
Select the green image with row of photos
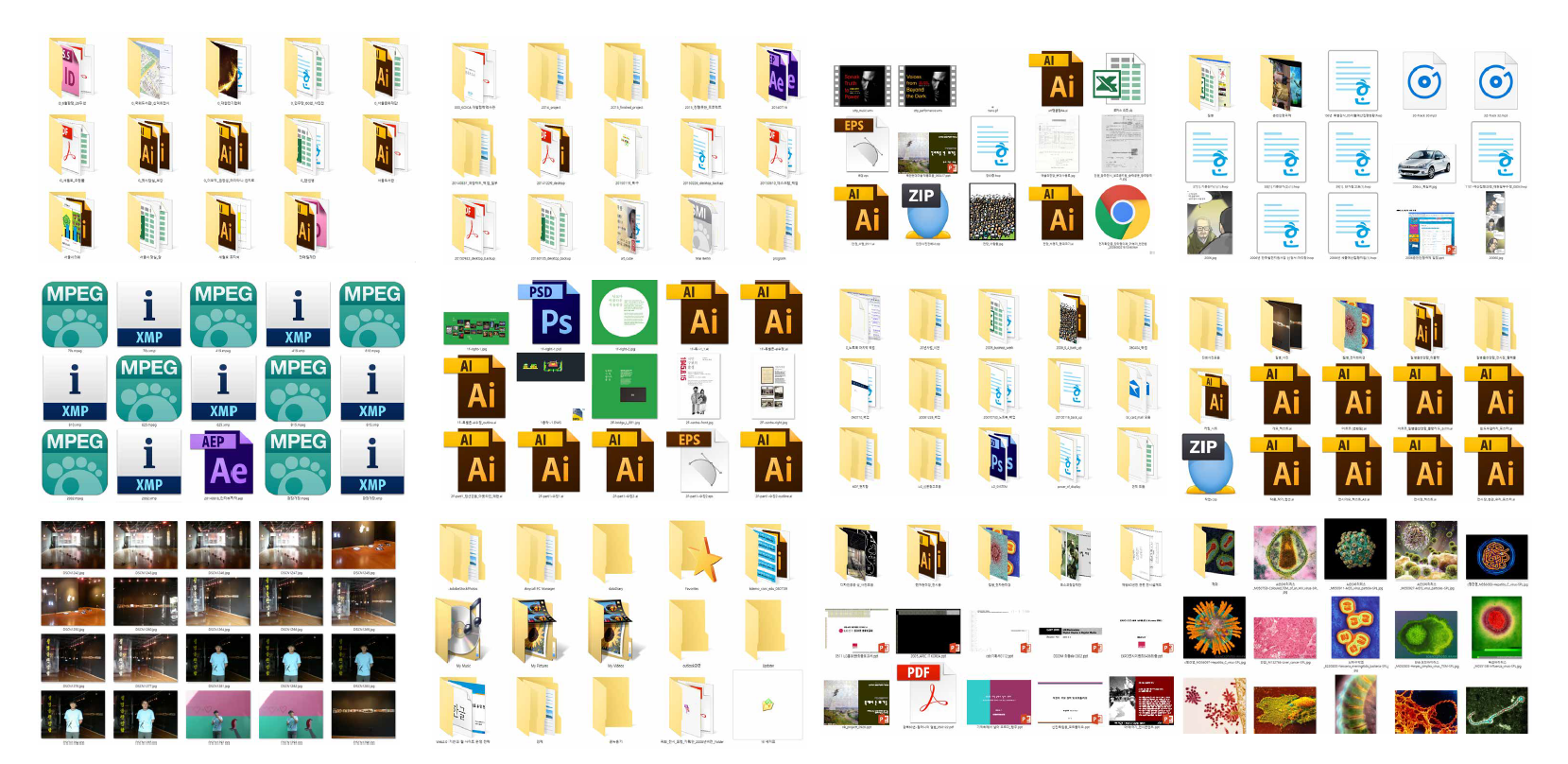coord(476,328)
